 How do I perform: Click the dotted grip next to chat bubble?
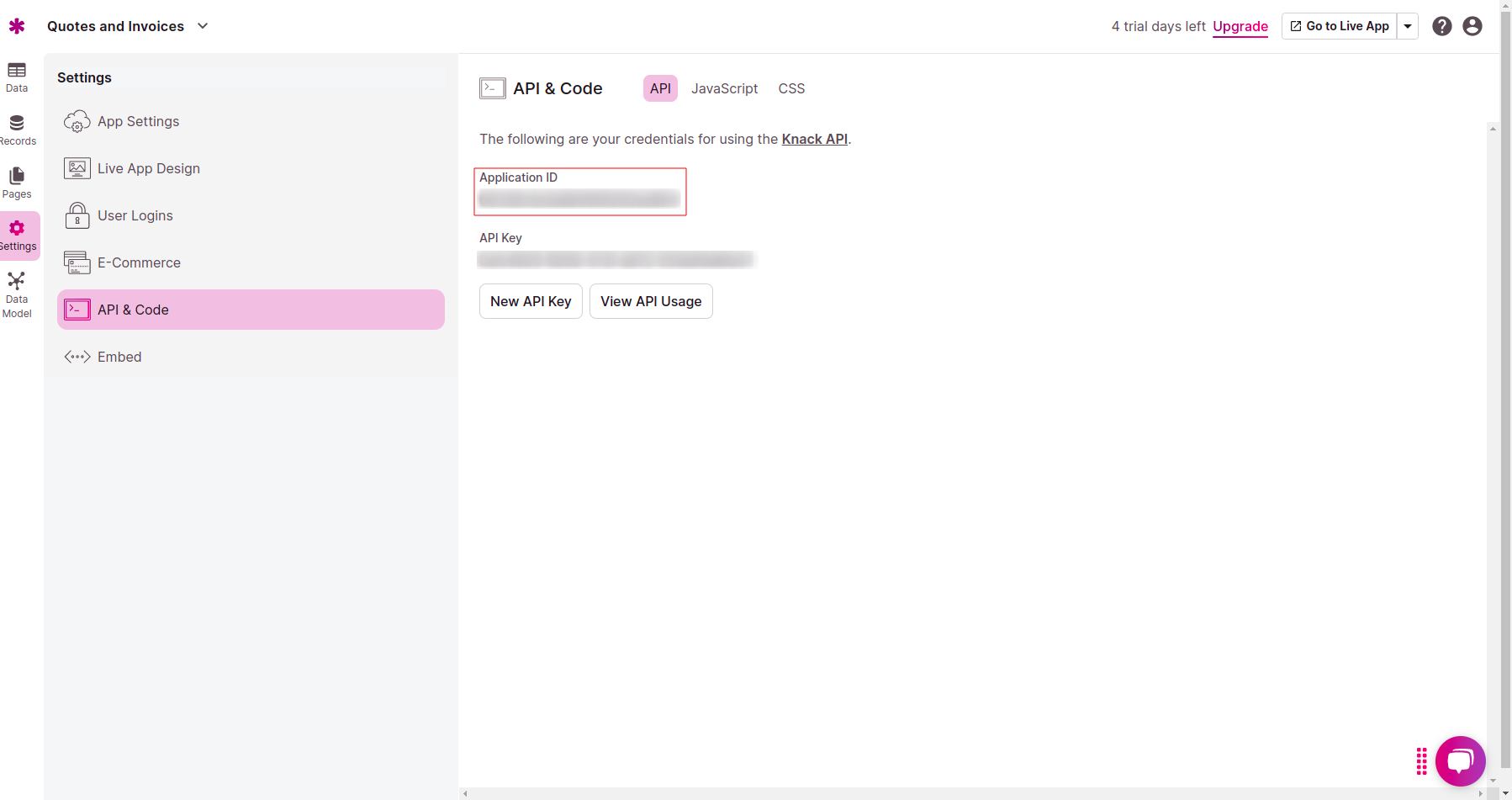click(x=1422, y=761)
